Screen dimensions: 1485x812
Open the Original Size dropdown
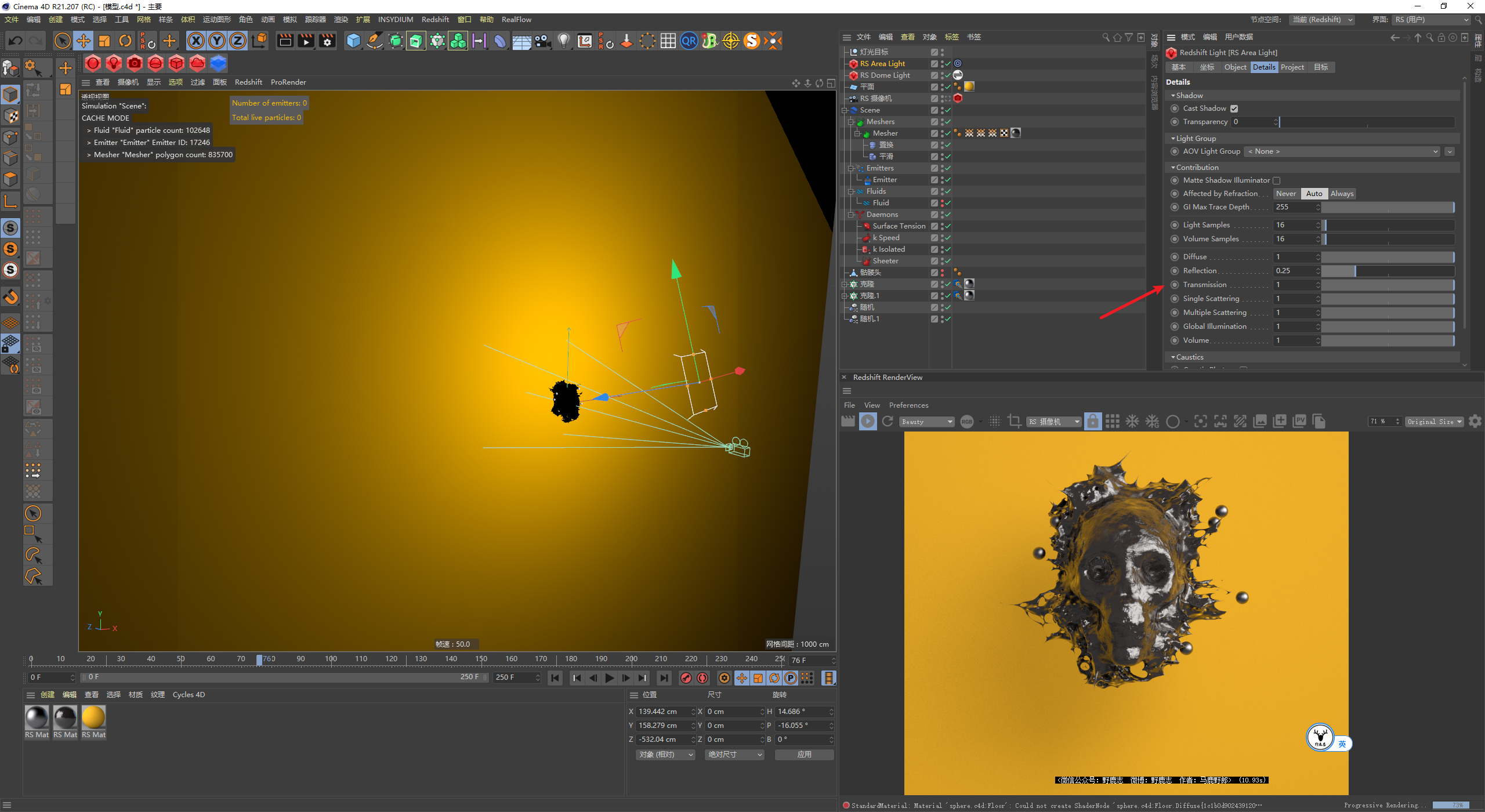click(1434, 422)
